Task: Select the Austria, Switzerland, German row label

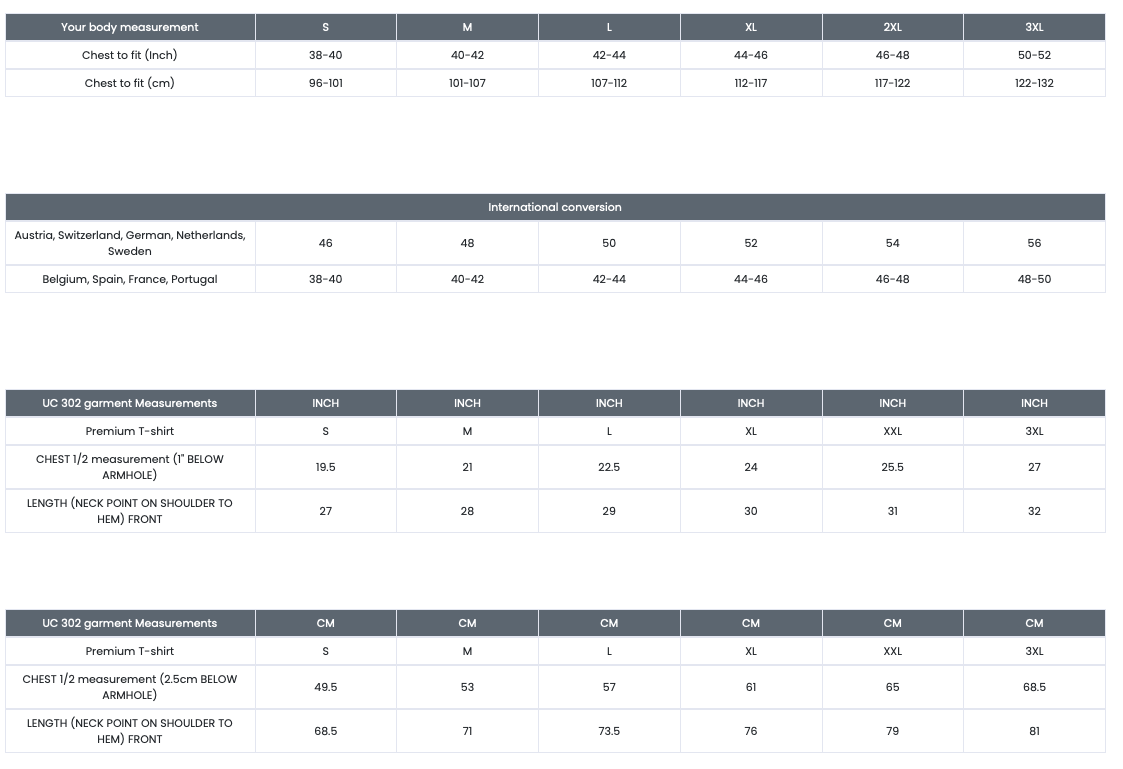Action: click(x=130, y=243)
